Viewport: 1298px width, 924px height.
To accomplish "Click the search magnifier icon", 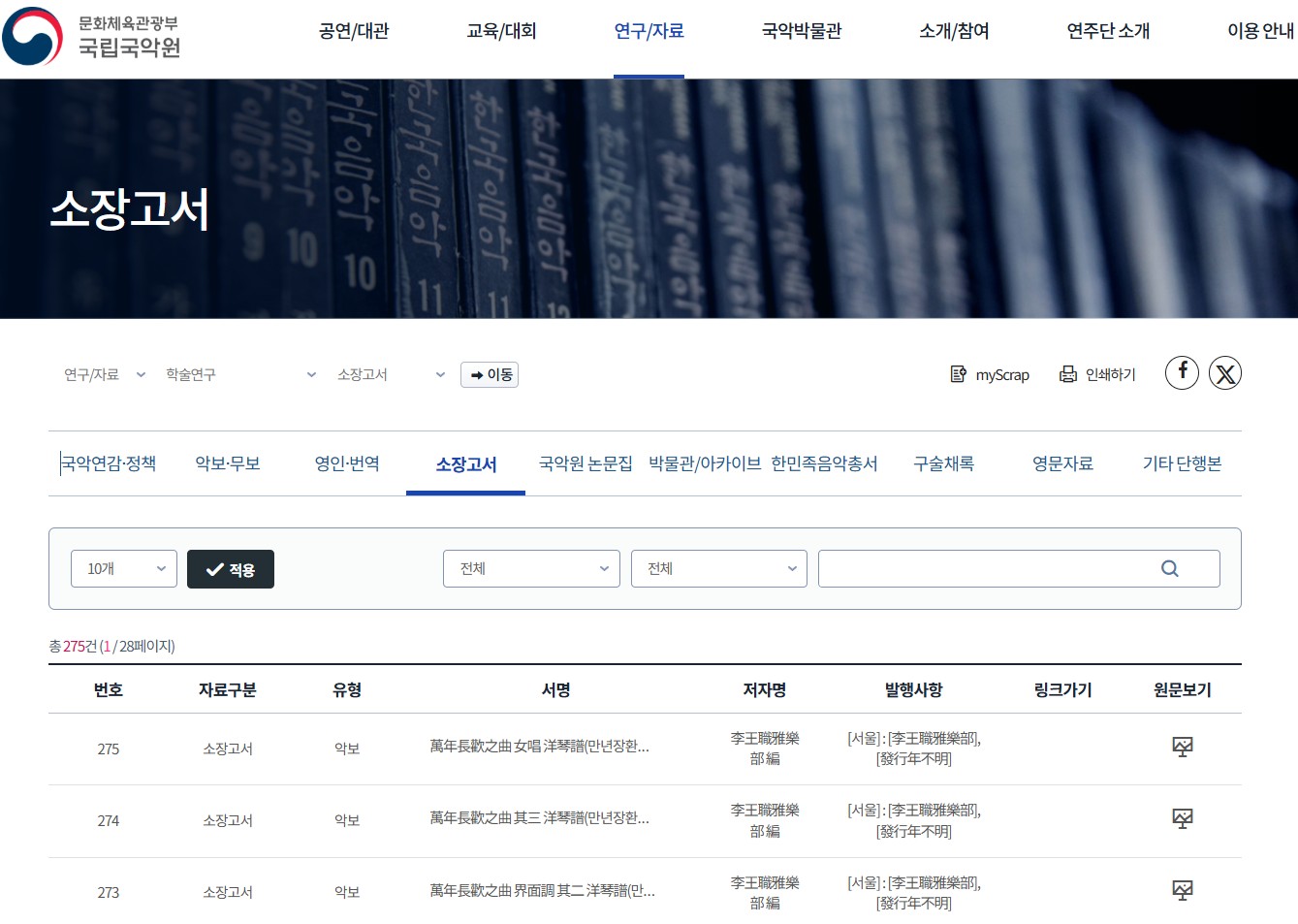I will (x=1170, y=569).
